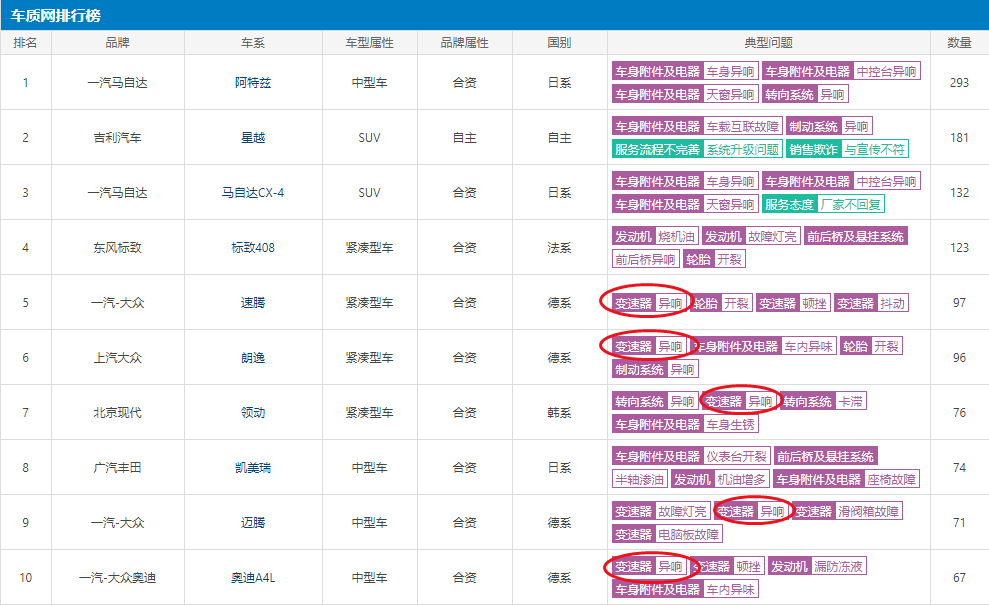The height and width of the screenshot is (605, 989).
Task: Open the 与宣传不符 complaint tag
Action: [874, 149]
